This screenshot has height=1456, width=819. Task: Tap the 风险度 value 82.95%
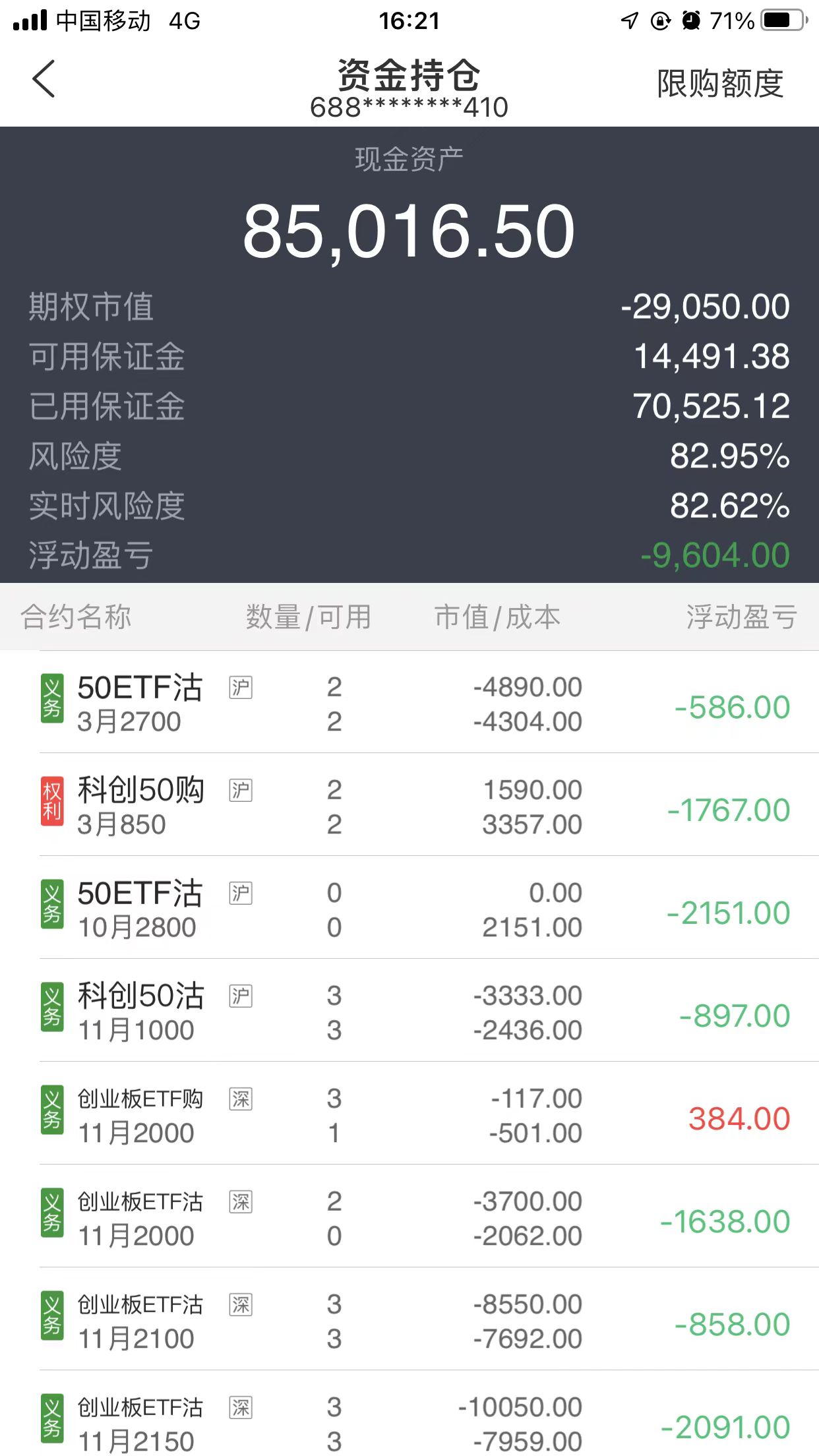tap(729, 456)
